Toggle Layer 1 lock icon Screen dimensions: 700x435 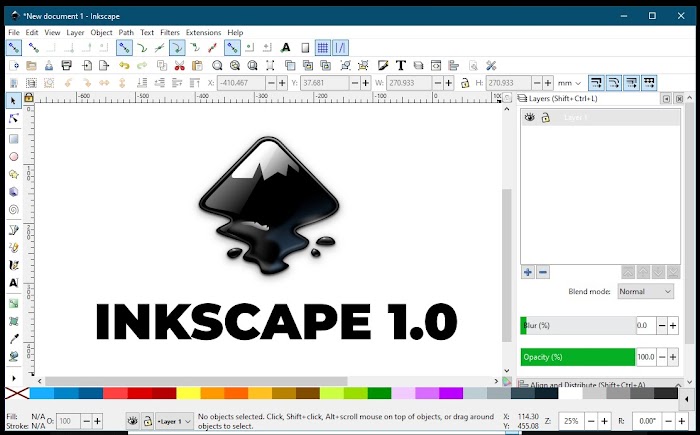pos(545,118)
